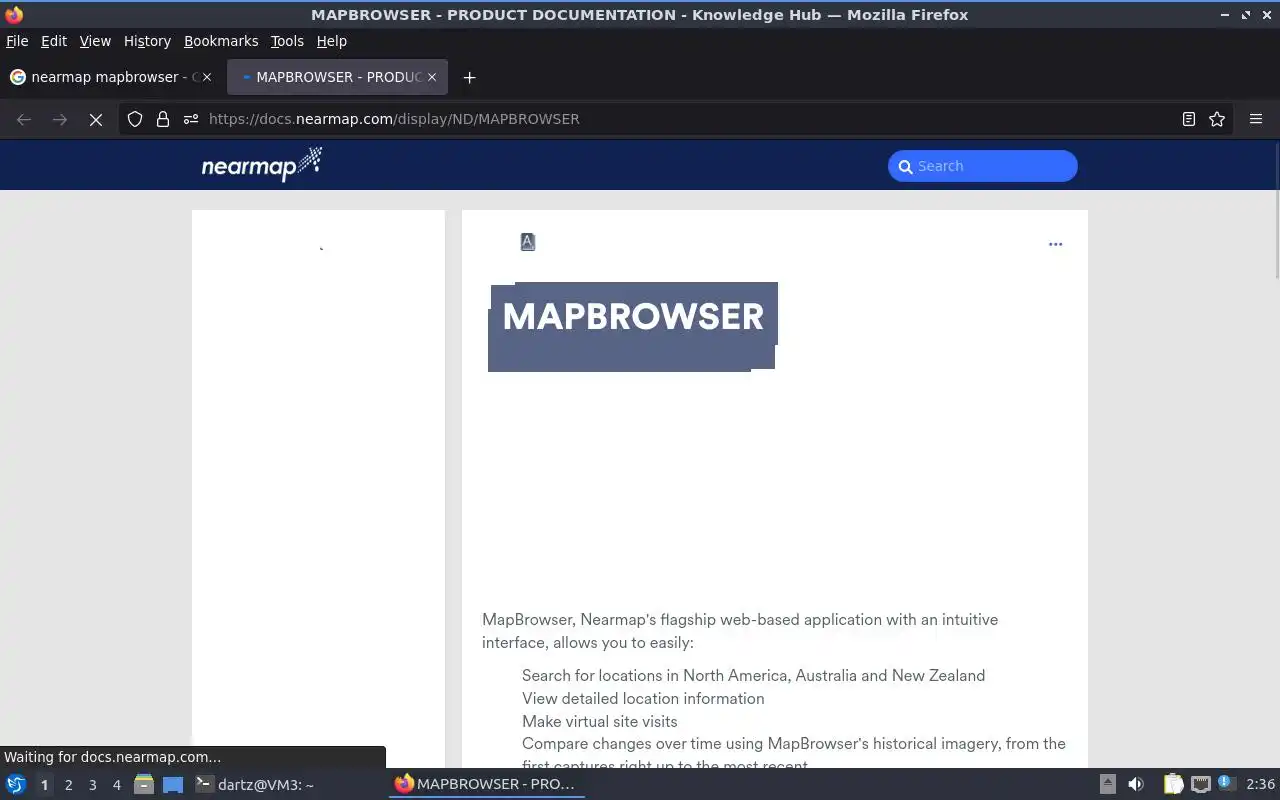Open the update notification tray icon
Screen dimensions: 1280x800
pos(1227,785)
